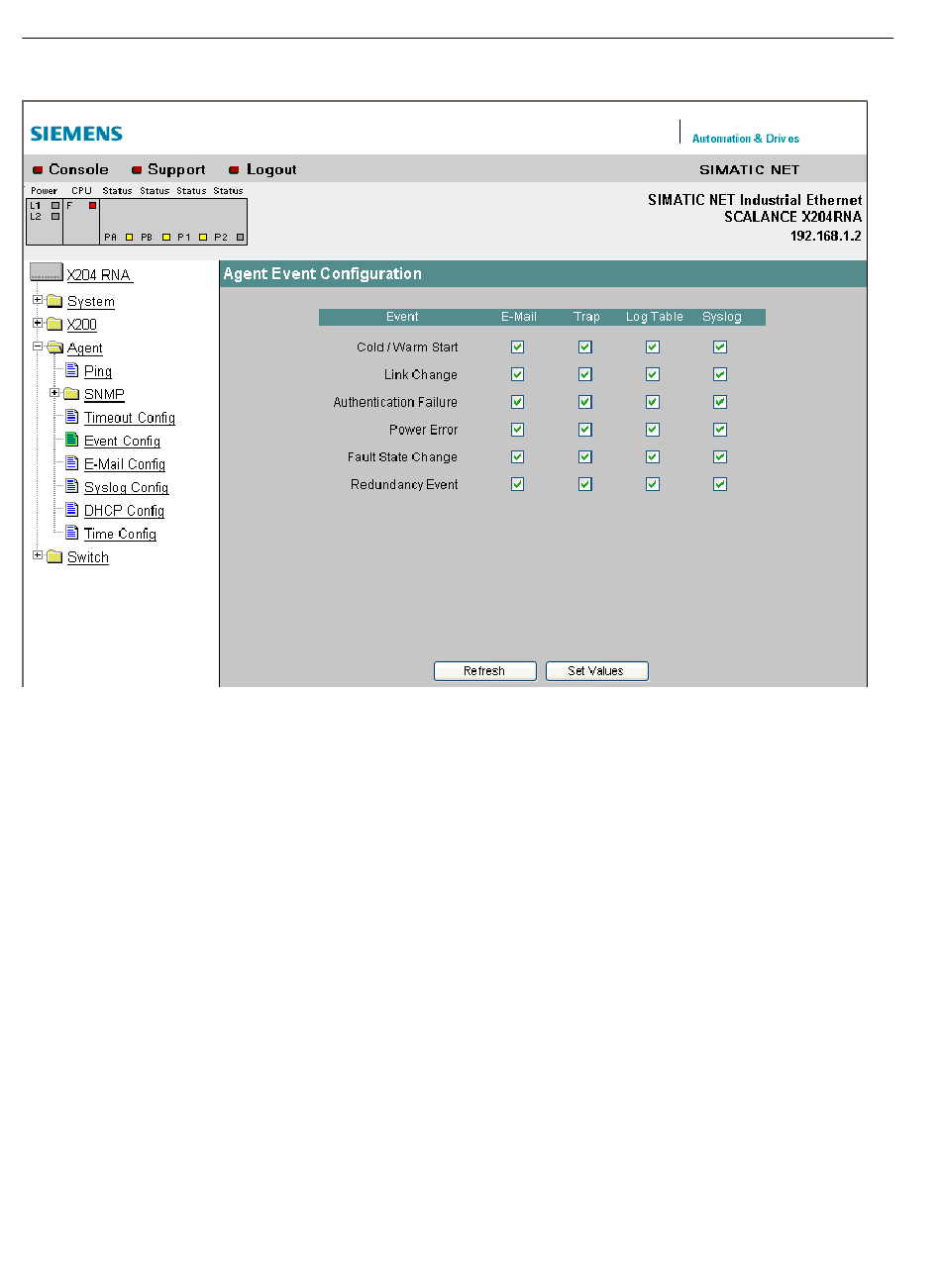Open the Ping page link
Image resolution: width=941 pixels, height=1288 pixels.
click(x=98, y=371)
